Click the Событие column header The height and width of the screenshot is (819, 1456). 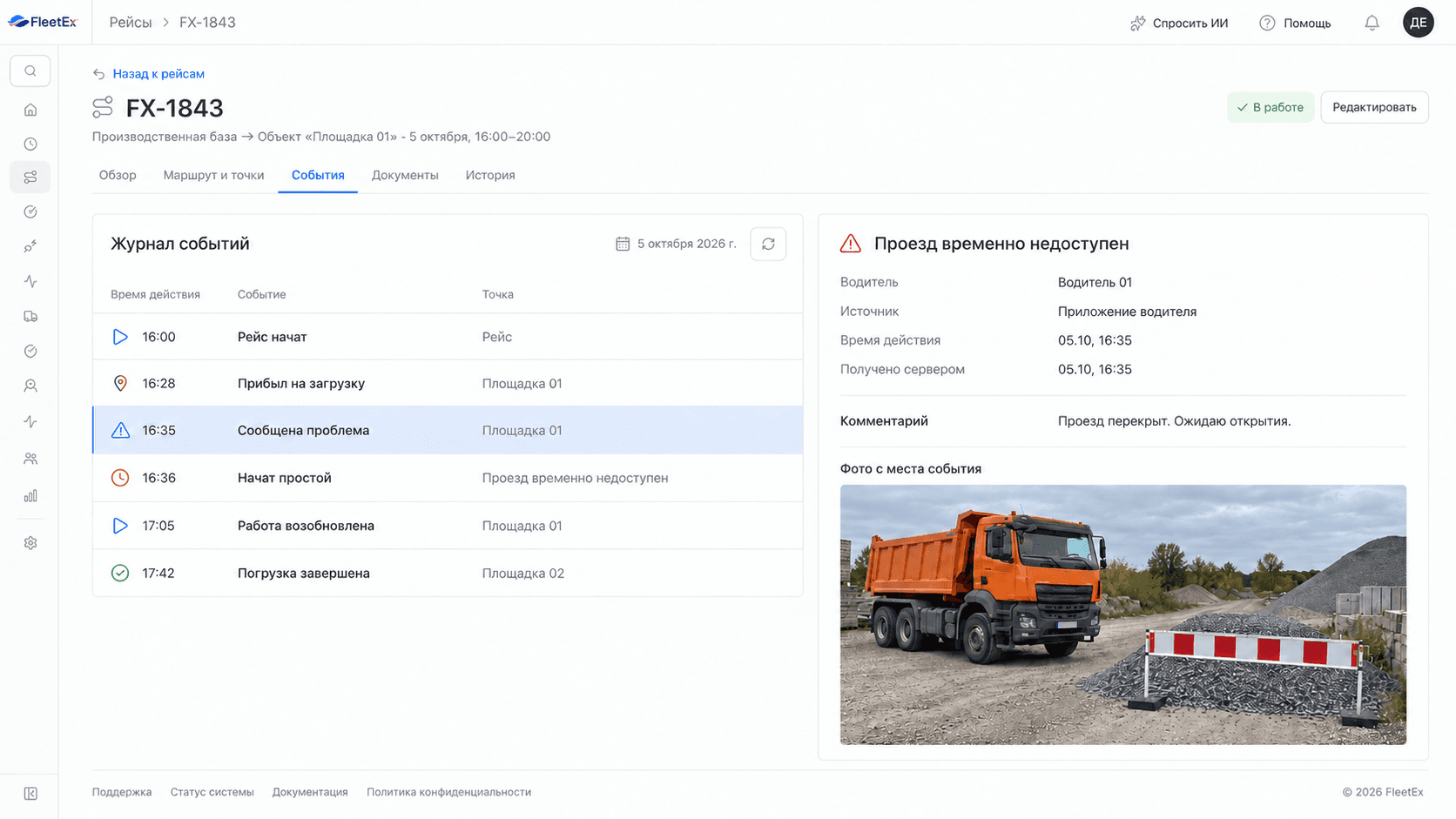261,294
